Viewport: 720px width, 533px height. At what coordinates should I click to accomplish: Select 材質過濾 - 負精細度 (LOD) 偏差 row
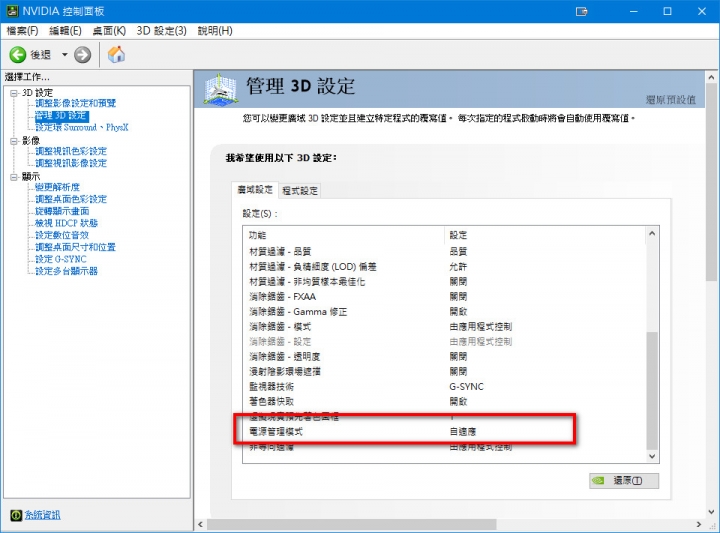pyautogui.click(x=444, y=267)
